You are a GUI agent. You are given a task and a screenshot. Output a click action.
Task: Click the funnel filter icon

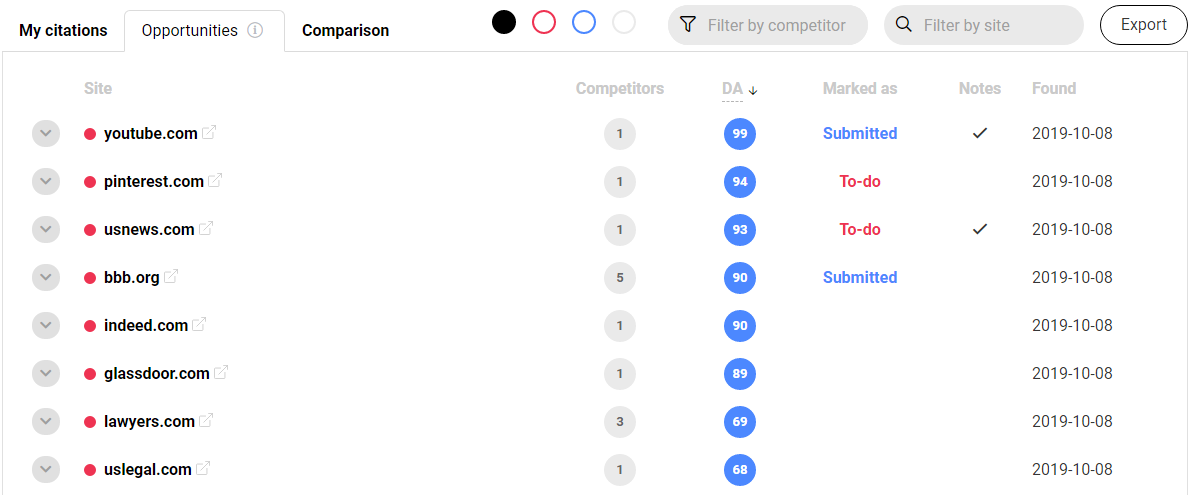pos(688,25)
